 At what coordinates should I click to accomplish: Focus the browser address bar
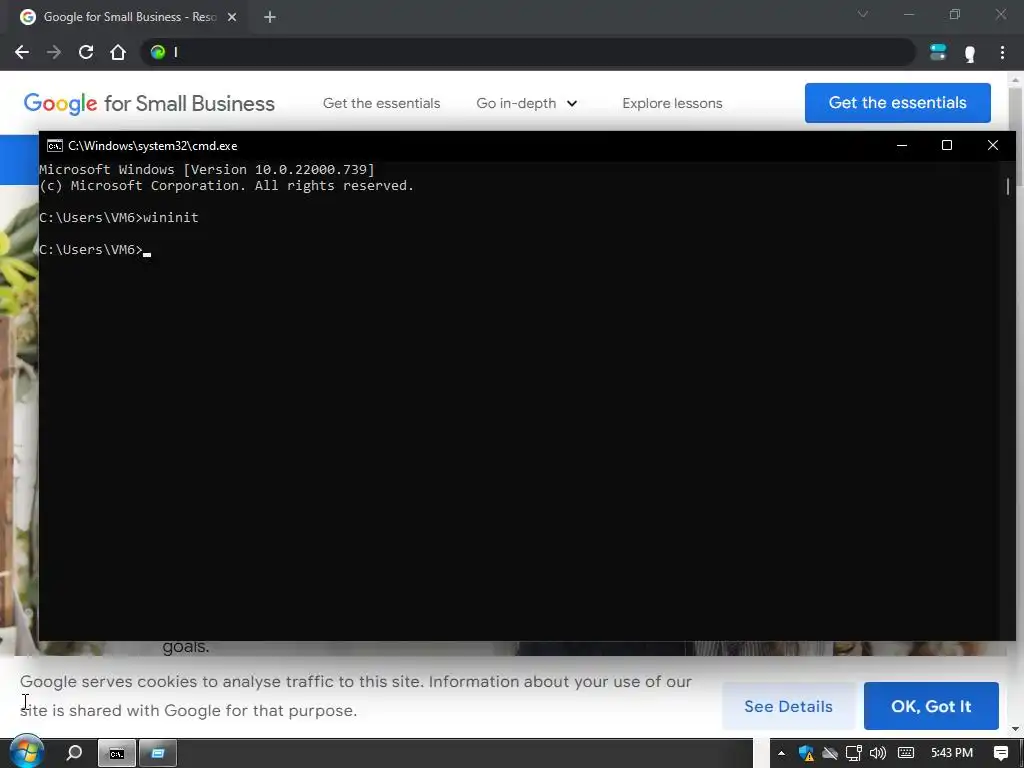(x=528, y=52)
